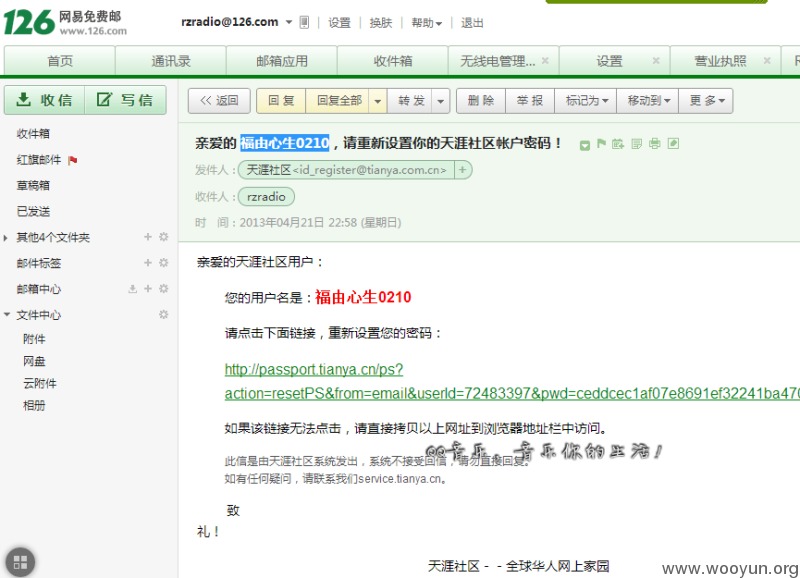This screenshot has height=578, width=800.
Task: Collapse the 文件中心 tree arrow
Action: click(7, 315)
